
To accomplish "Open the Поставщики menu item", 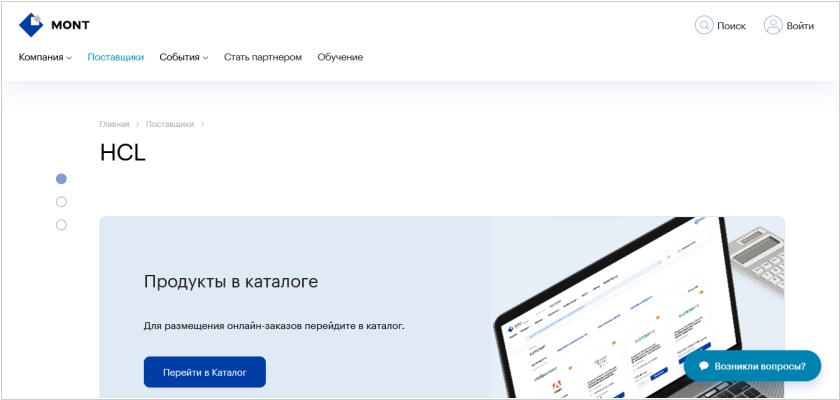I will coord(116,57).
